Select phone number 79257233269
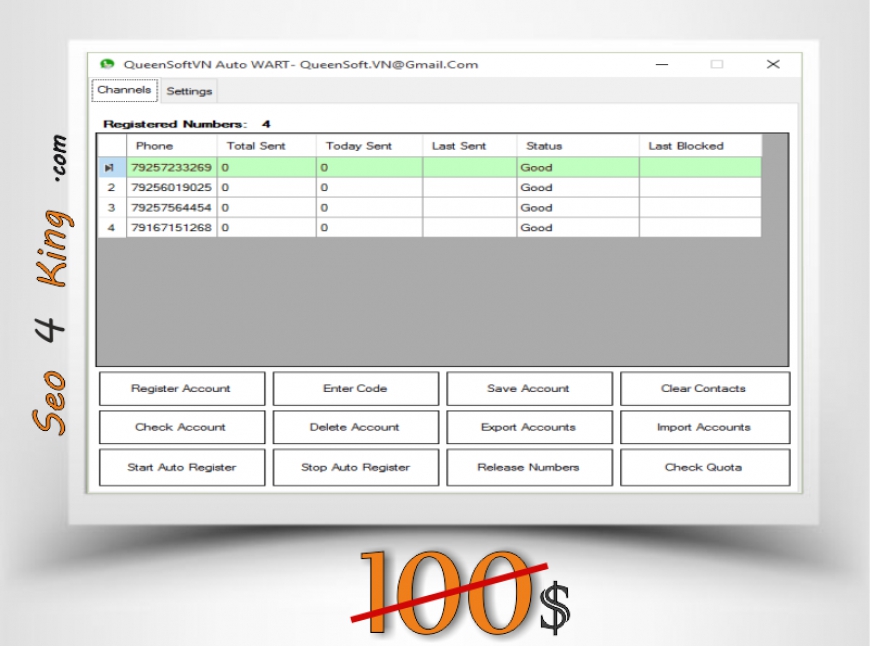Viewport: 870px width, 646px height. 171,168
